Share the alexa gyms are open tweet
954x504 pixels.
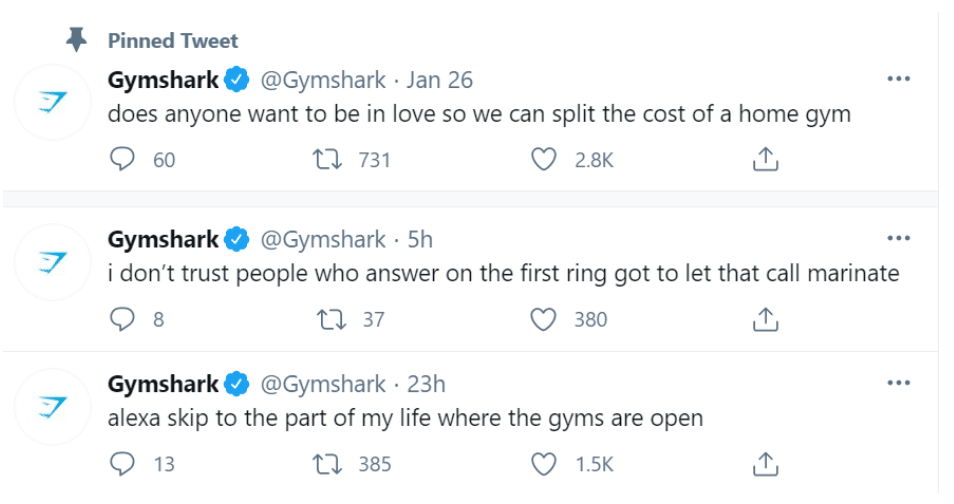point(765,464)
